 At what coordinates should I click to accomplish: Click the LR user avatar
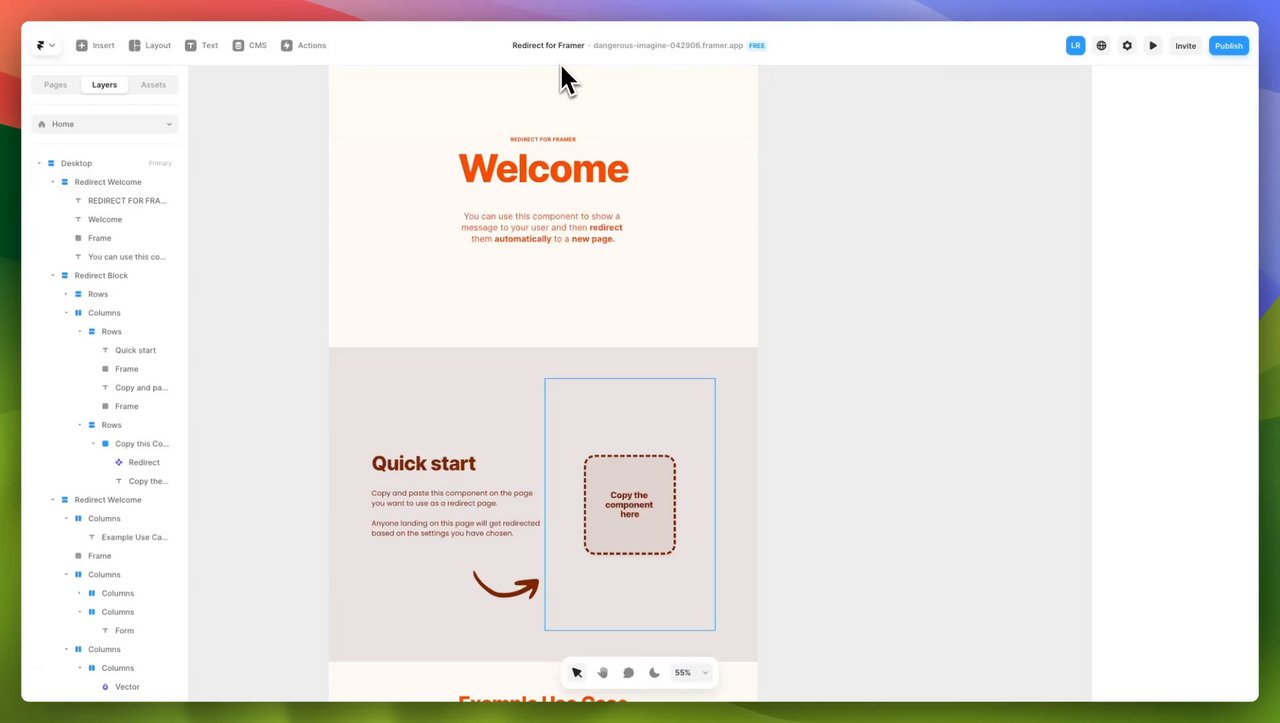tap(1075, 45)
